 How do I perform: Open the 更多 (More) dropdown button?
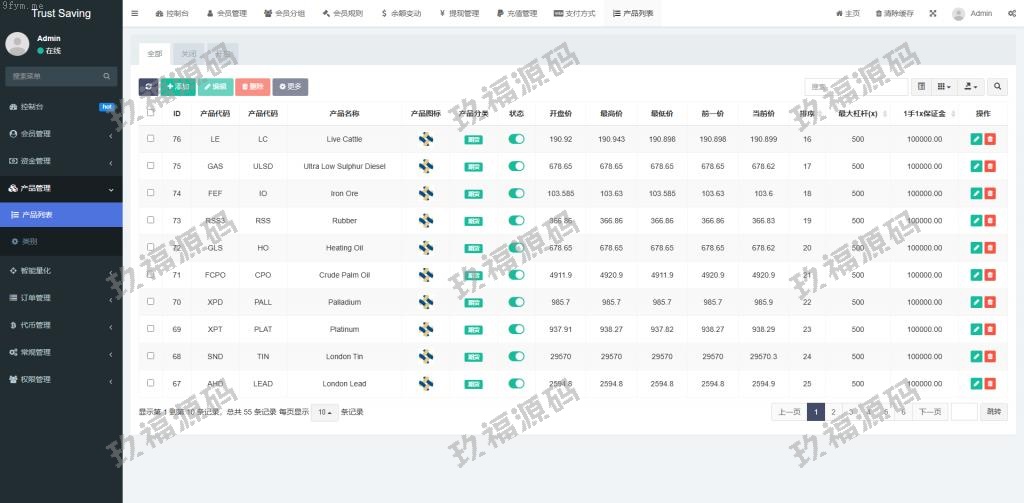(289, 87)
